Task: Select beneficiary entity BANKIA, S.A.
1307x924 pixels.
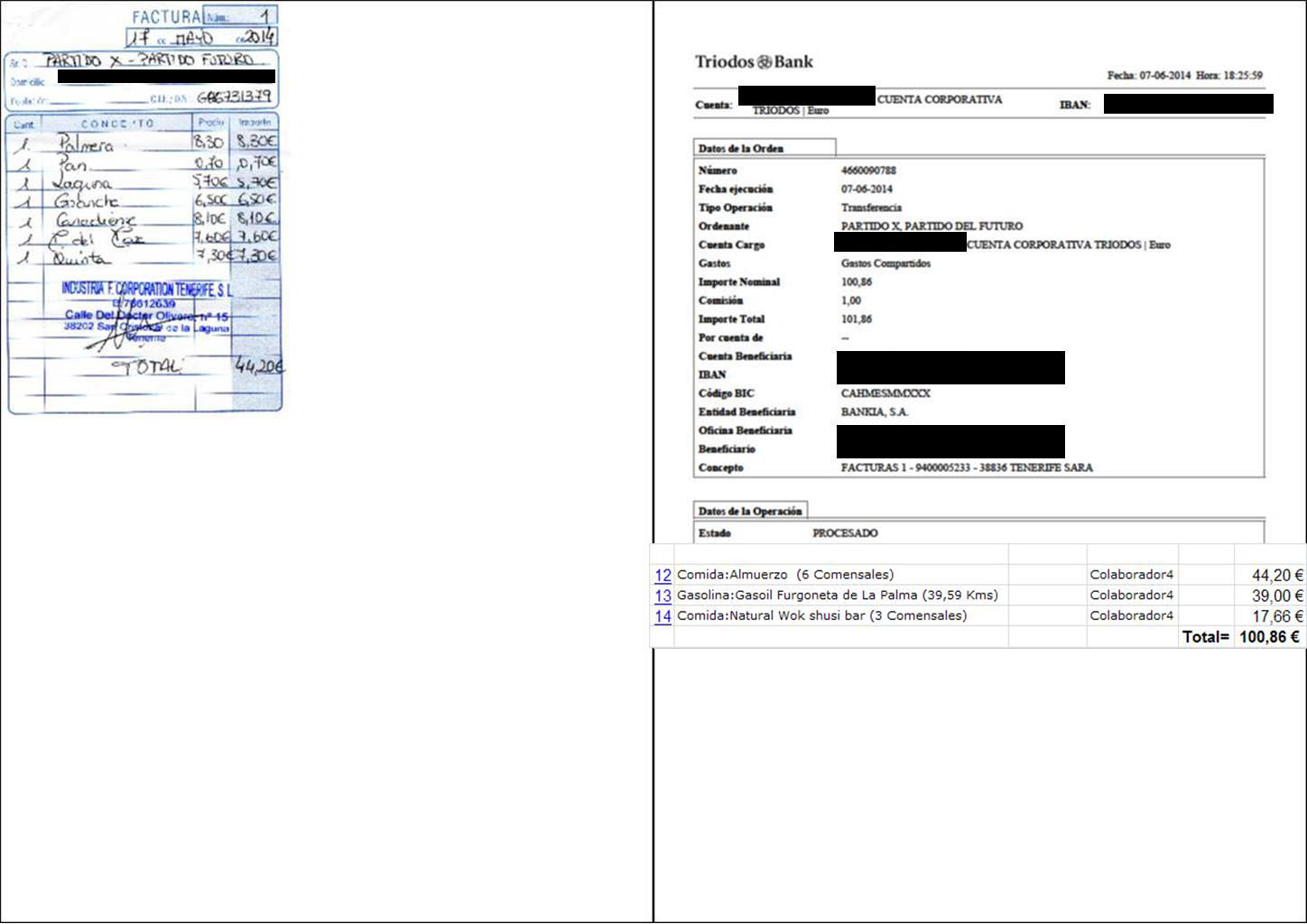Action: click(x=875, y=412)
